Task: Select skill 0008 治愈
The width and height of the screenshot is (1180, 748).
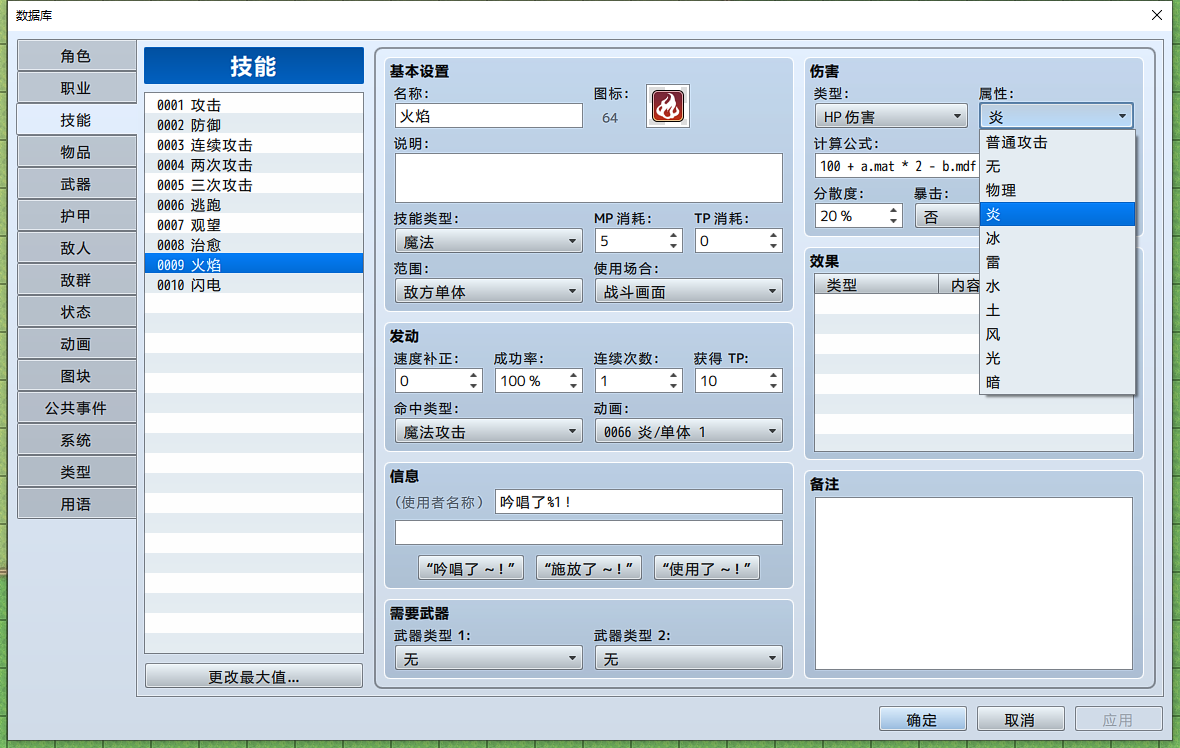Action: 254,245
